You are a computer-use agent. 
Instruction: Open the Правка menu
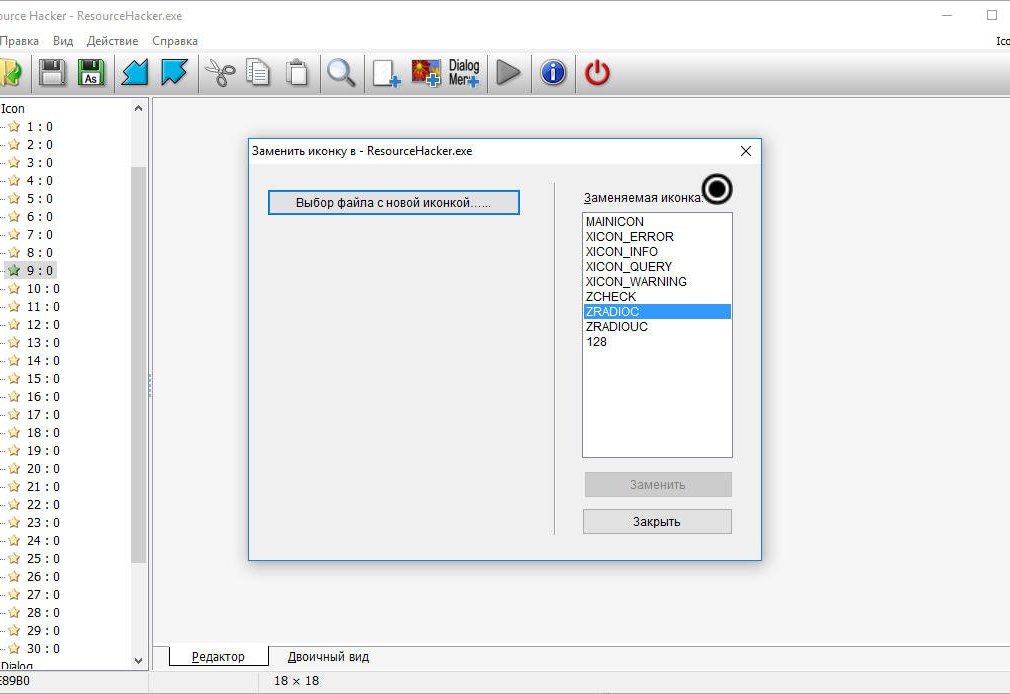tap(19, 41)
